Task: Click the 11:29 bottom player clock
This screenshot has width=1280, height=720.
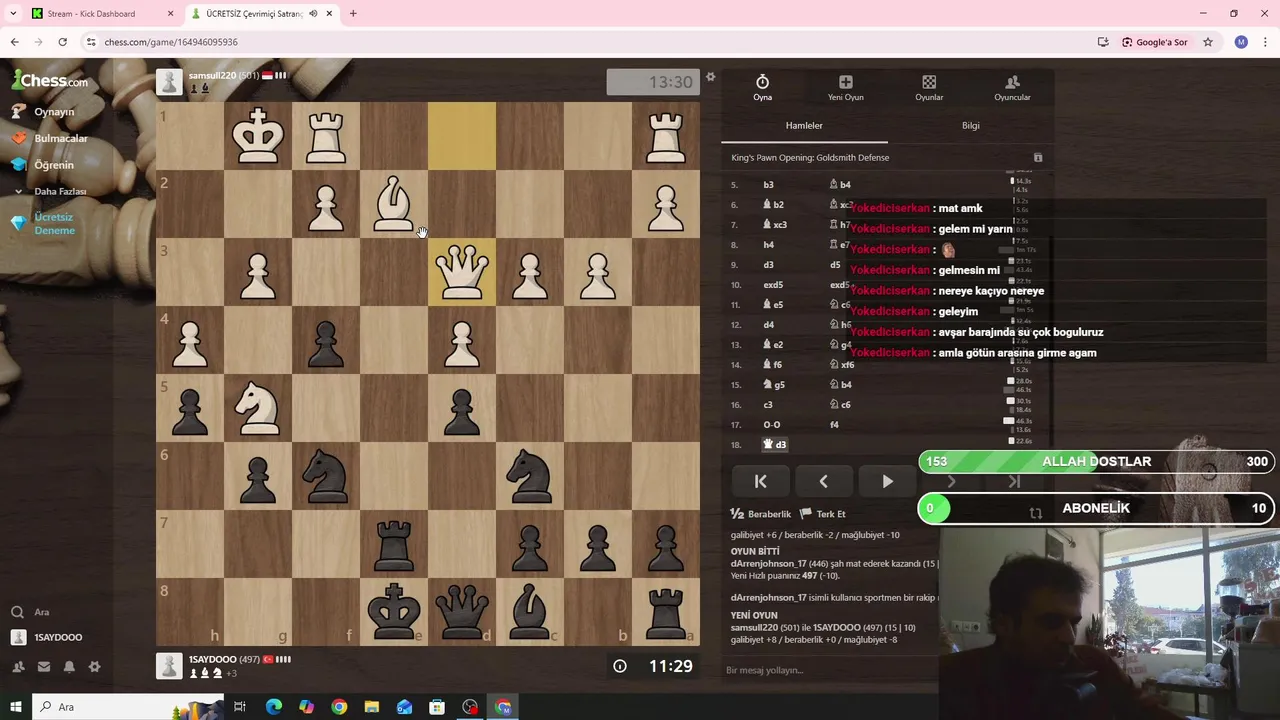Action: click(x=653, y=666)
